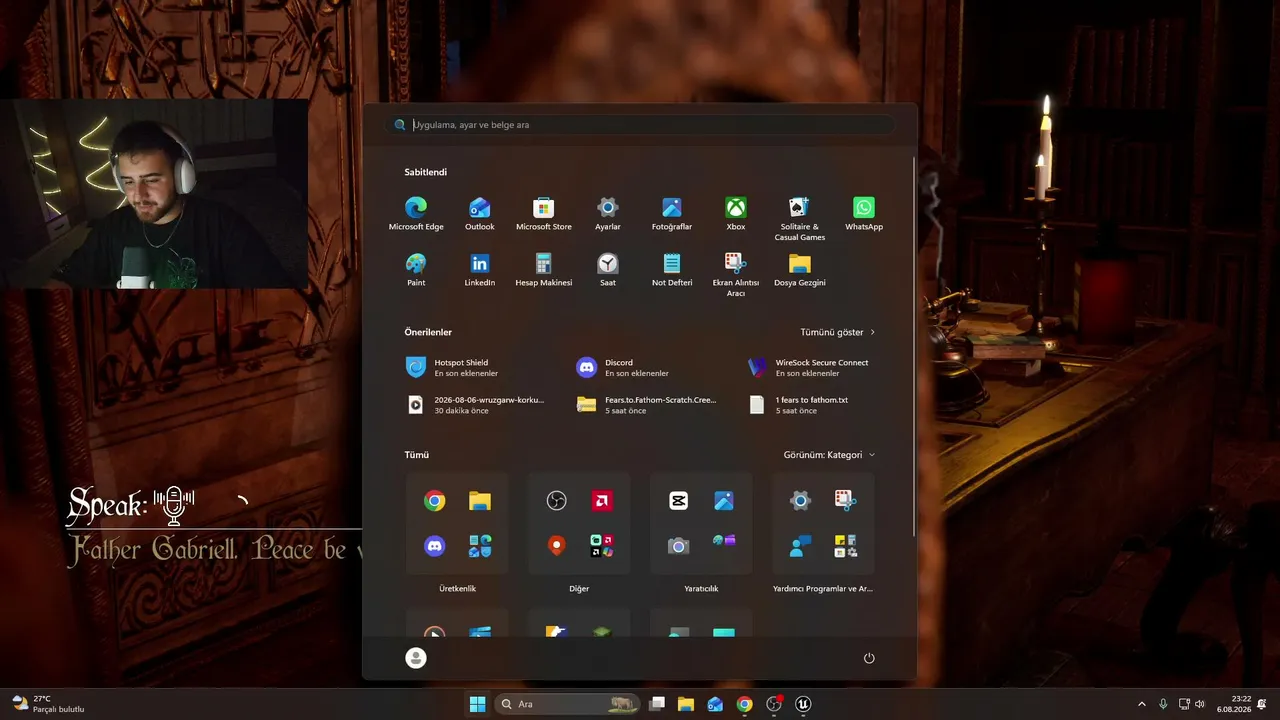The image size is (1280, 720).
Task: Open the LinkedIn pinned app
Action: click(480, 270)
